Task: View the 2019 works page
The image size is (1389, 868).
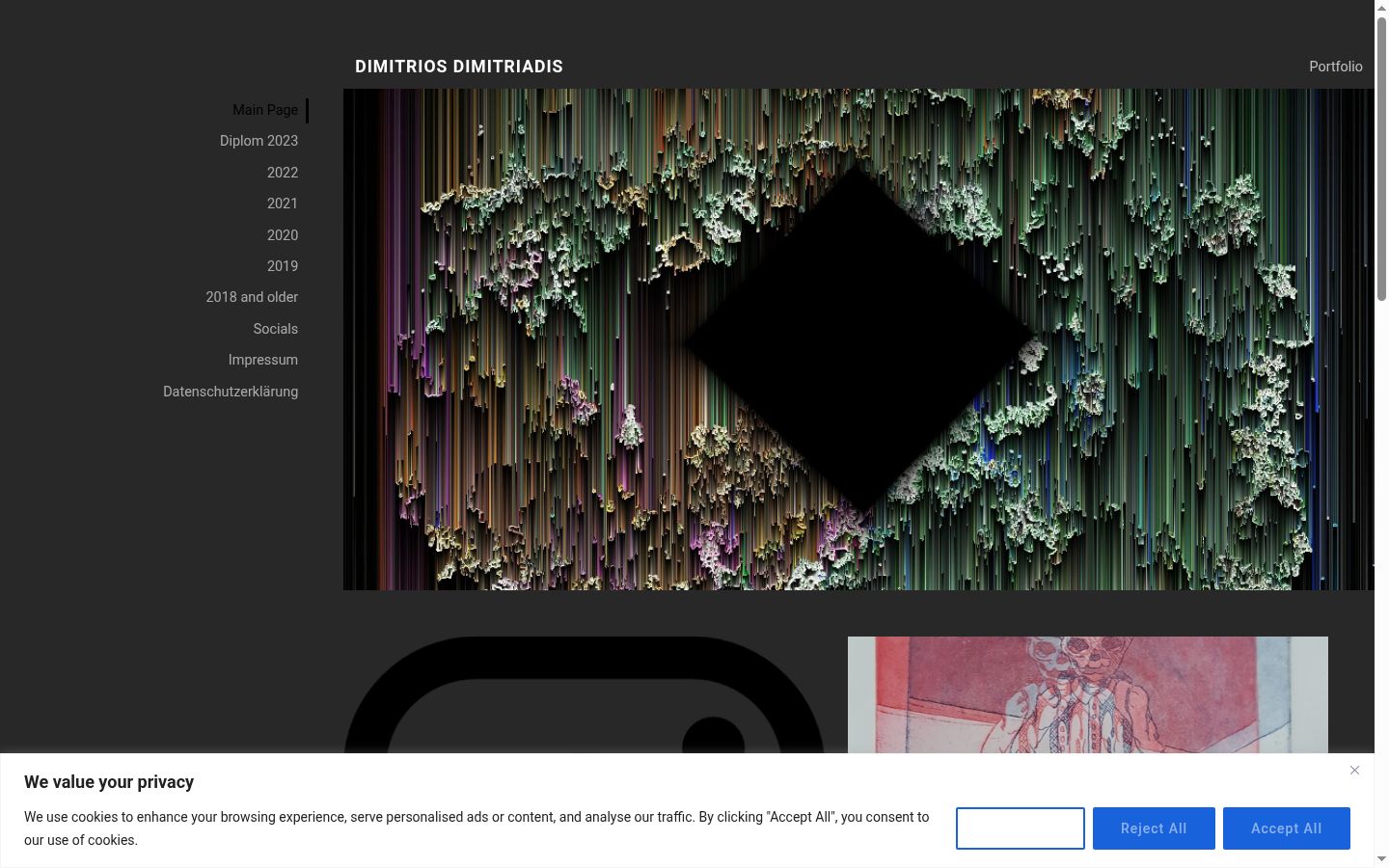Action: [283, 266]
